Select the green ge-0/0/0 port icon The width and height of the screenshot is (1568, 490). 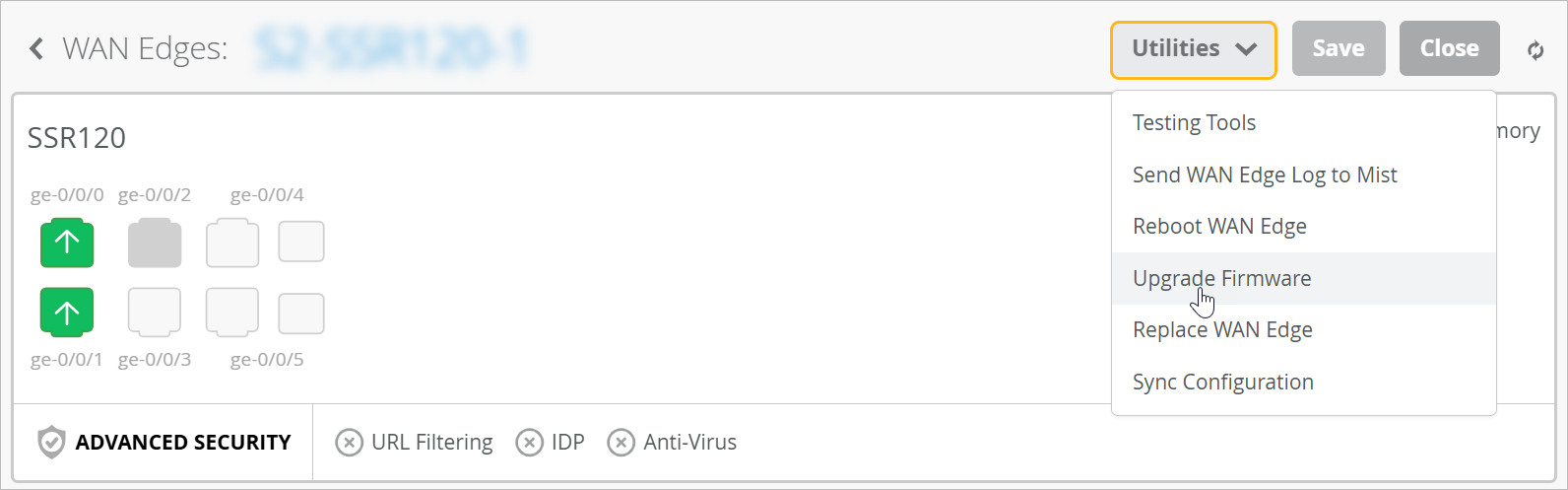(x=67, y=243)
